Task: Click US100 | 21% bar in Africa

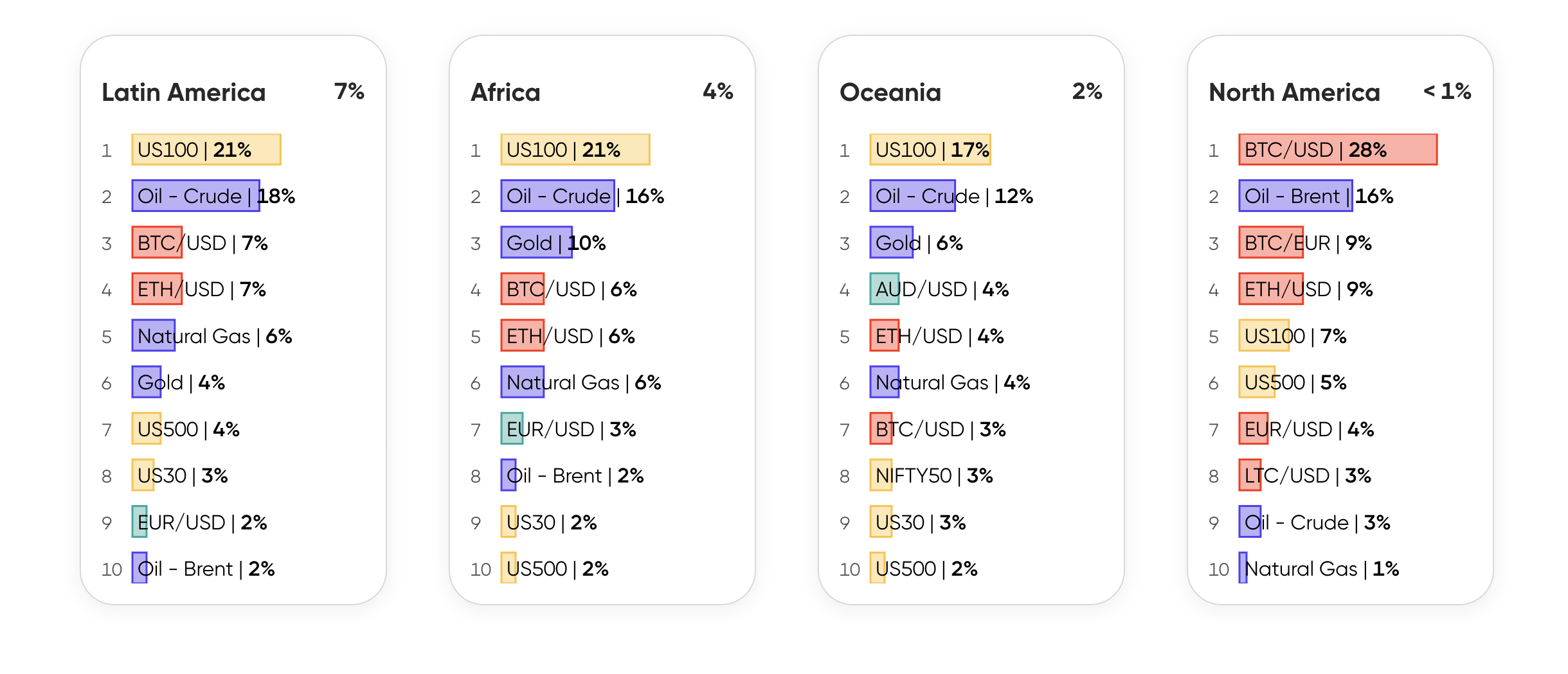Action: point(575,150)
